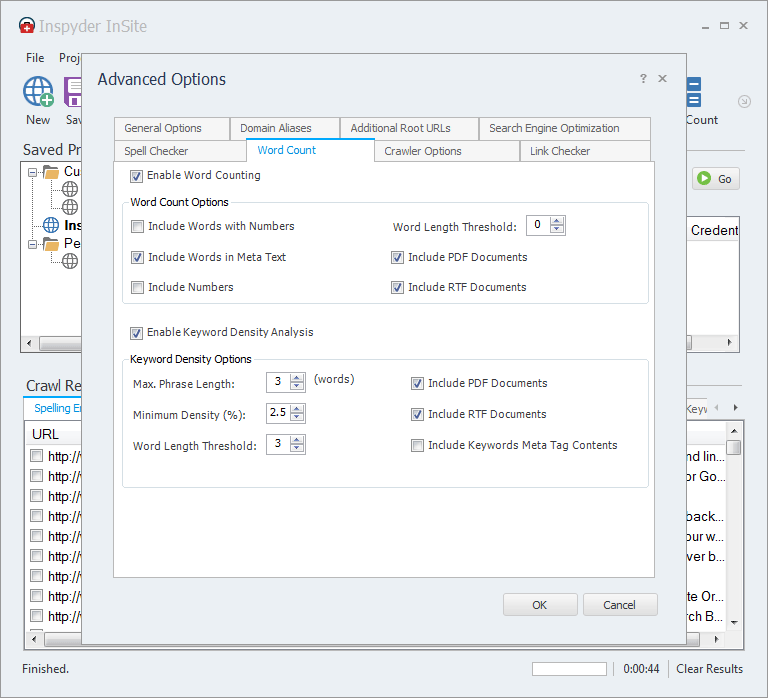
Task: Click the Go button in main window
Action: (716, 179)
